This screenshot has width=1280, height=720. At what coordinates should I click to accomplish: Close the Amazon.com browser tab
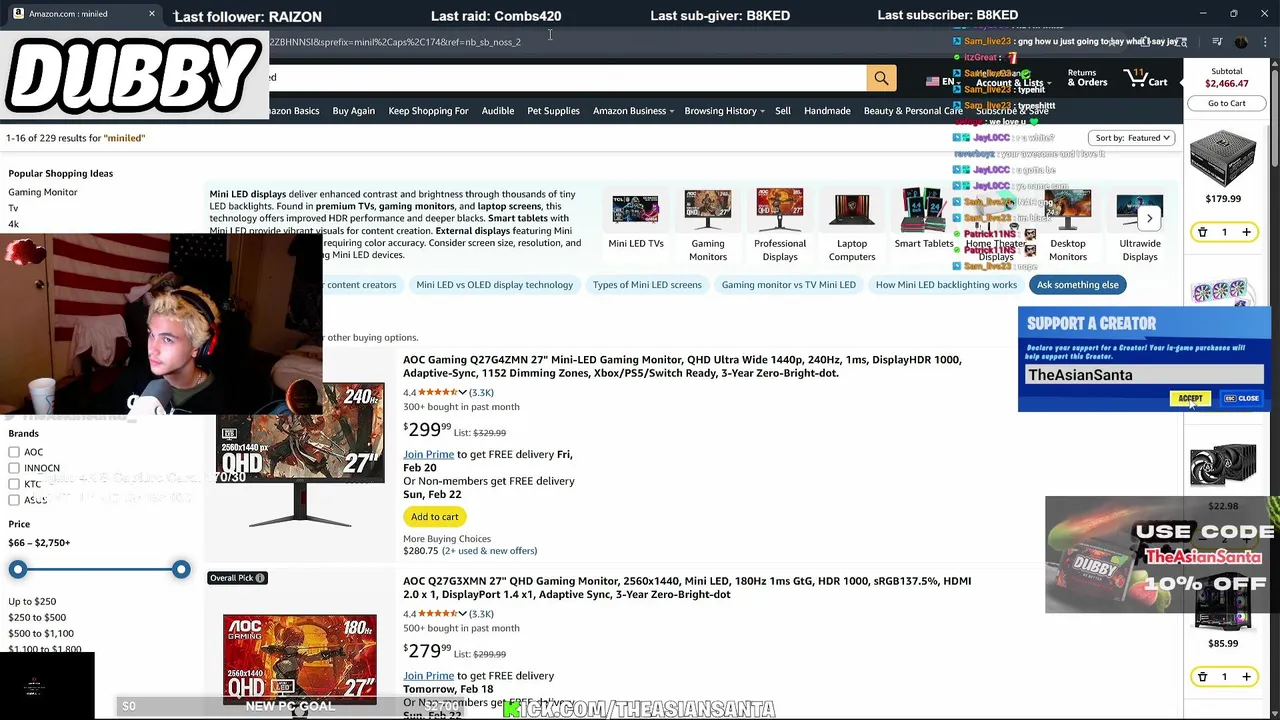[x=152, y=14]
